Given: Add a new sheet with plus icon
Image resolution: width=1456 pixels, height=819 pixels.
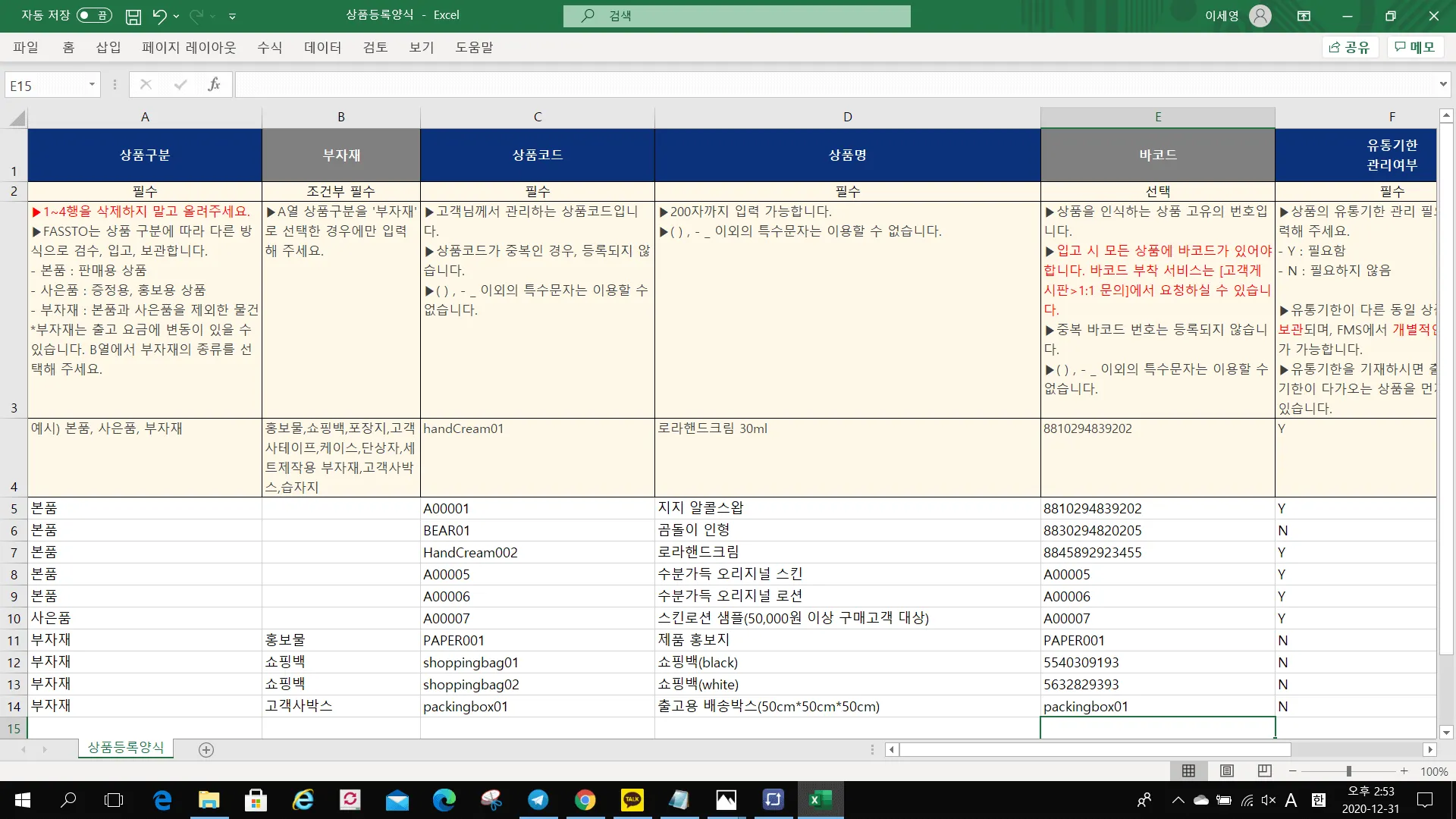Looking at the screenshot, I should pos(206,750).
